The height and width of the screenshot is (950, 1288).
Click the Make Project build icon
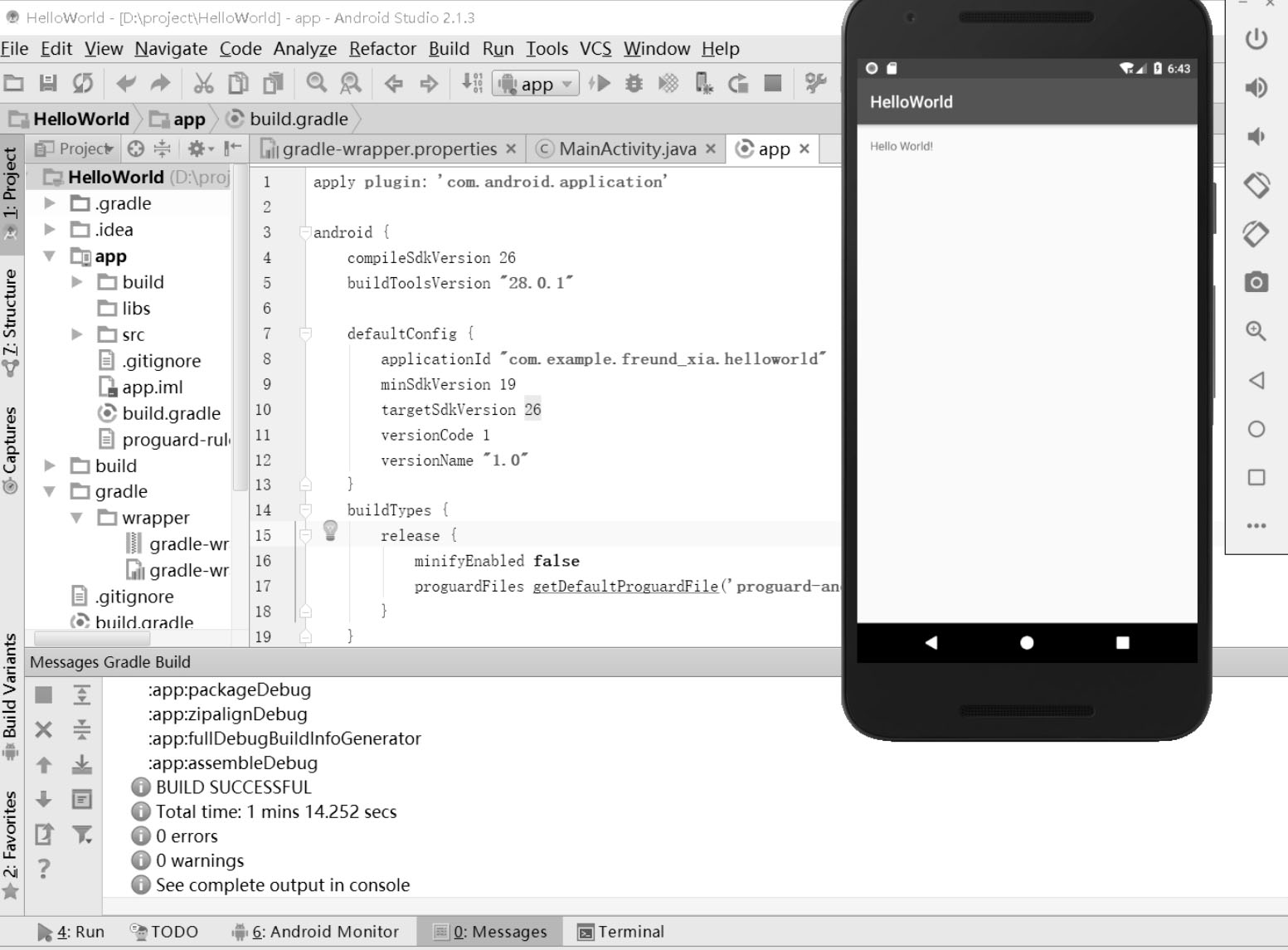[472, 83]
